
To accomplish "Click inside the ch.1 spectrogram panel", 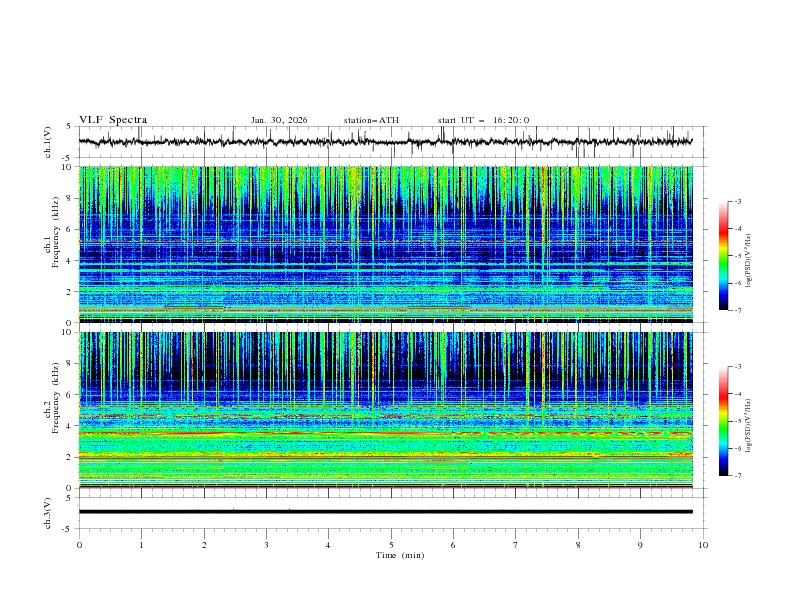I will click(x=386, y=244).
